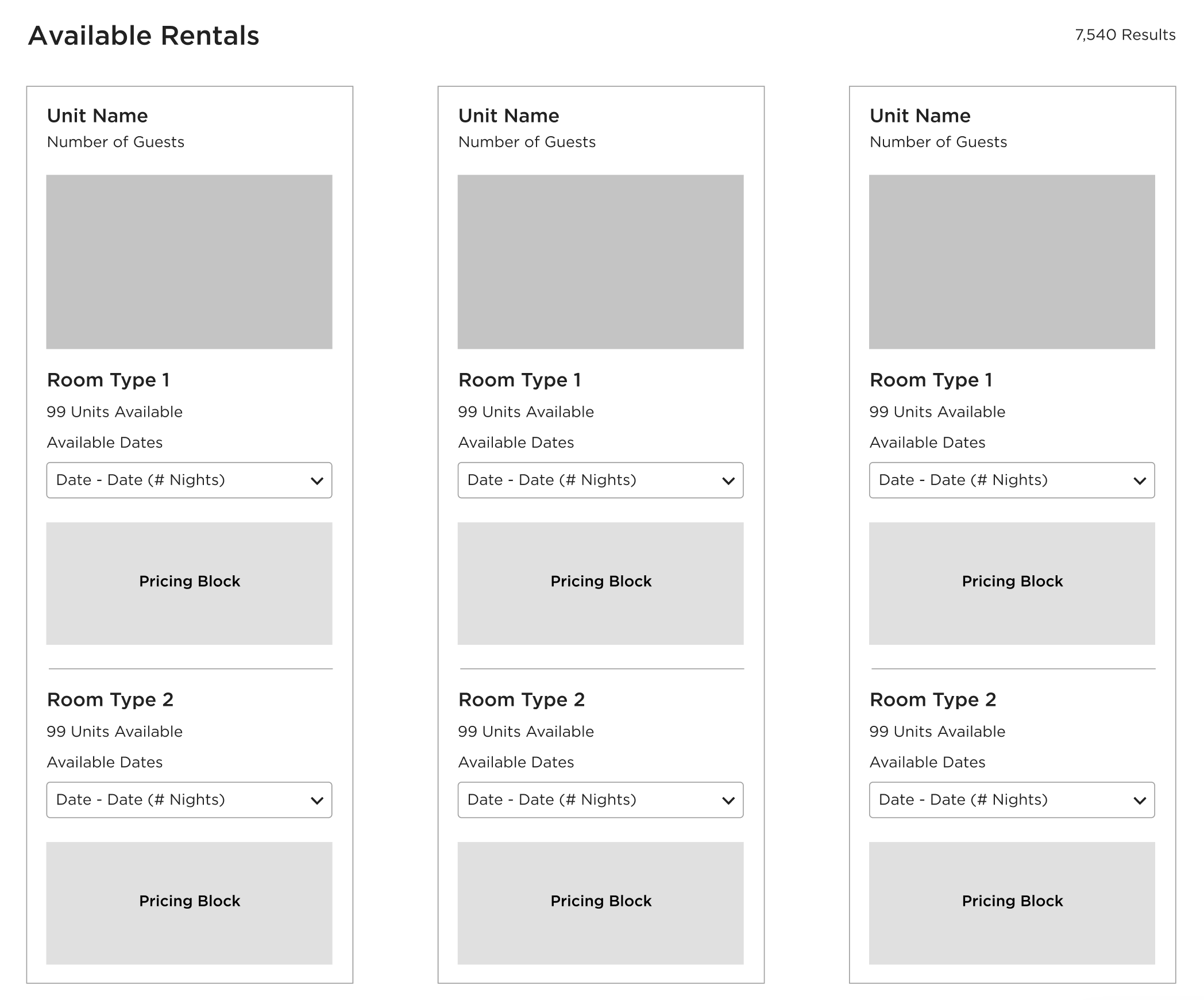Click Room Type 2 heading in third card
The width and height of the screenshot is (1204, 1000).
(932, 699)
